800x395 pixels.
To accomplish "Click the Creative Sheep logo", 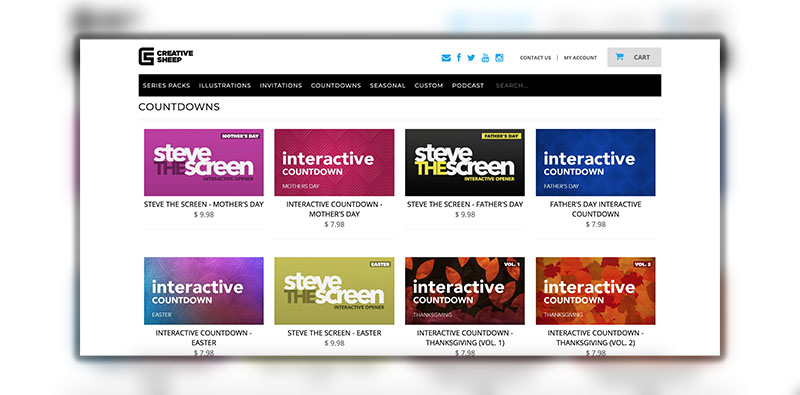I will (x=166, y=56).
